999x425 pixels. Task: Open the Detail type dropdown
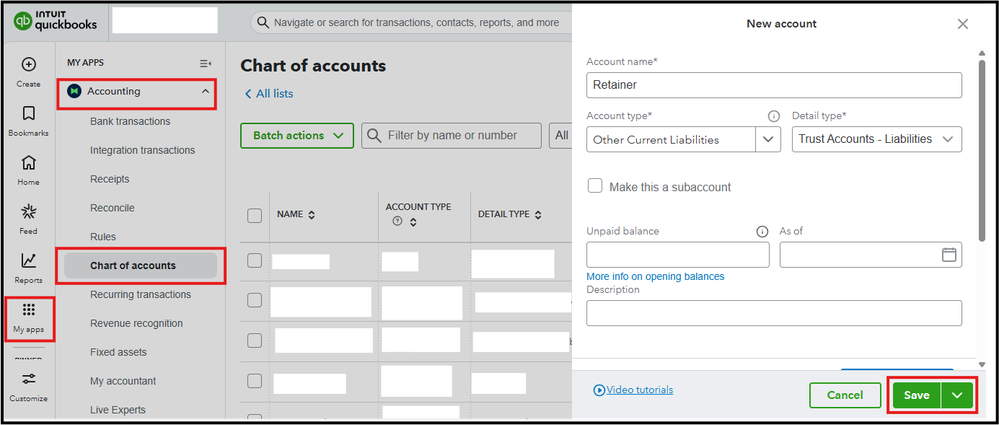(x=876, y=140)
